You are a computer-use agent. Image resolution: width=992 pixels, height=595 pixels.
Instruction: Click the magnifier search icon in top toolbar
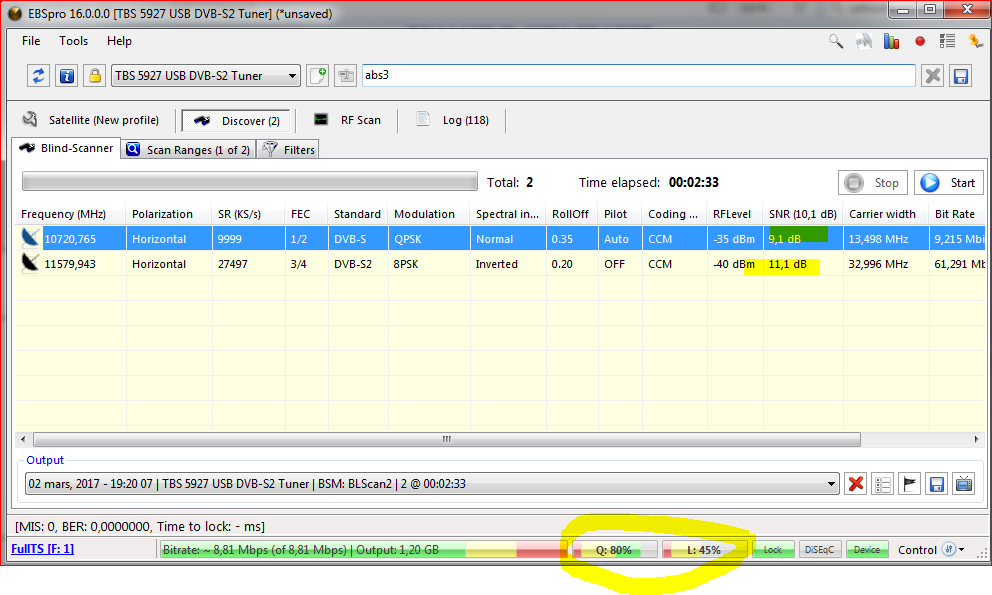tap(836, 42)
